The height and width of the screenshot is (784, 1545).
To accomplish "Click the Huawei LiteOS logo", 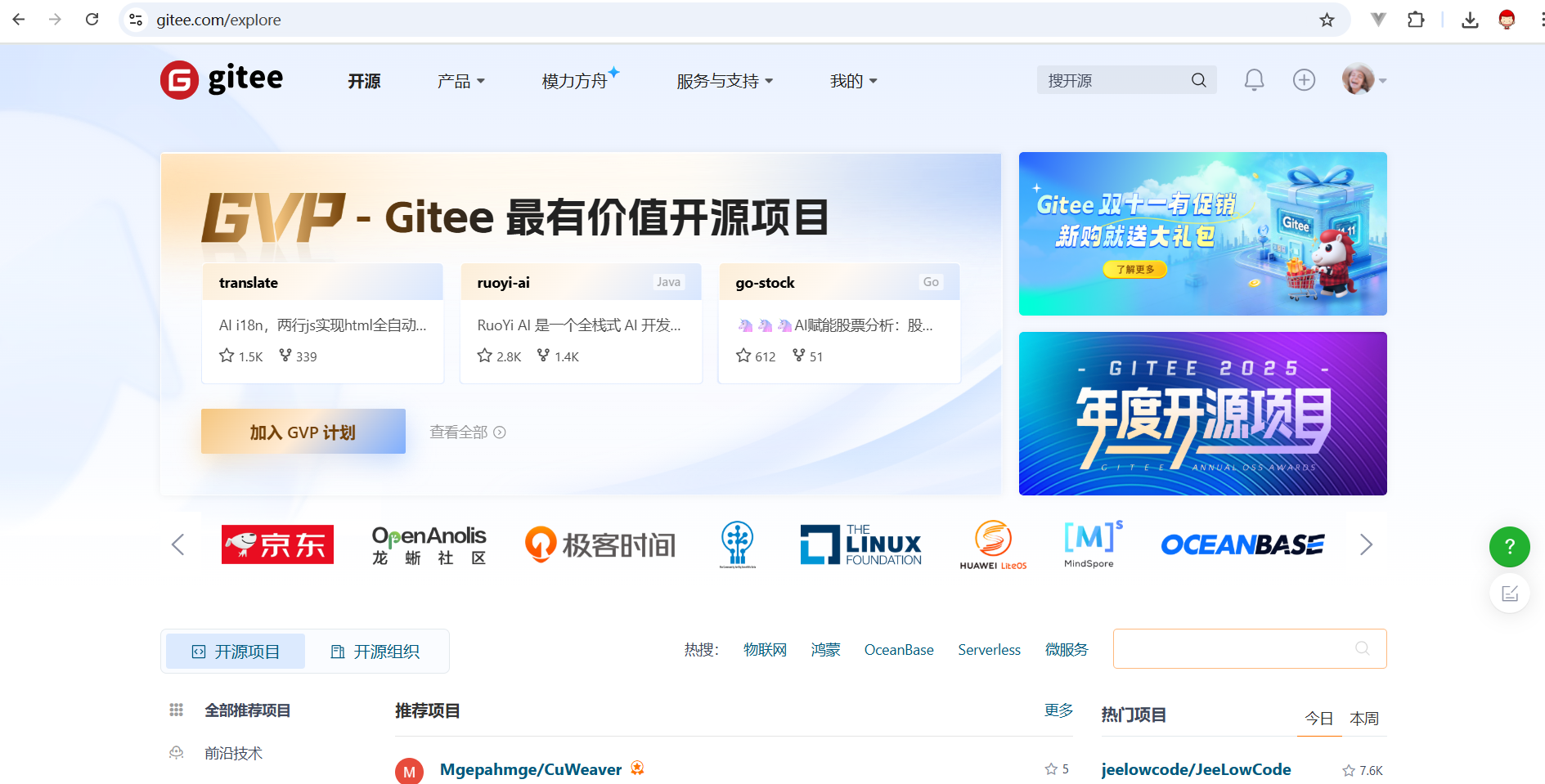I will pos(993,544).
